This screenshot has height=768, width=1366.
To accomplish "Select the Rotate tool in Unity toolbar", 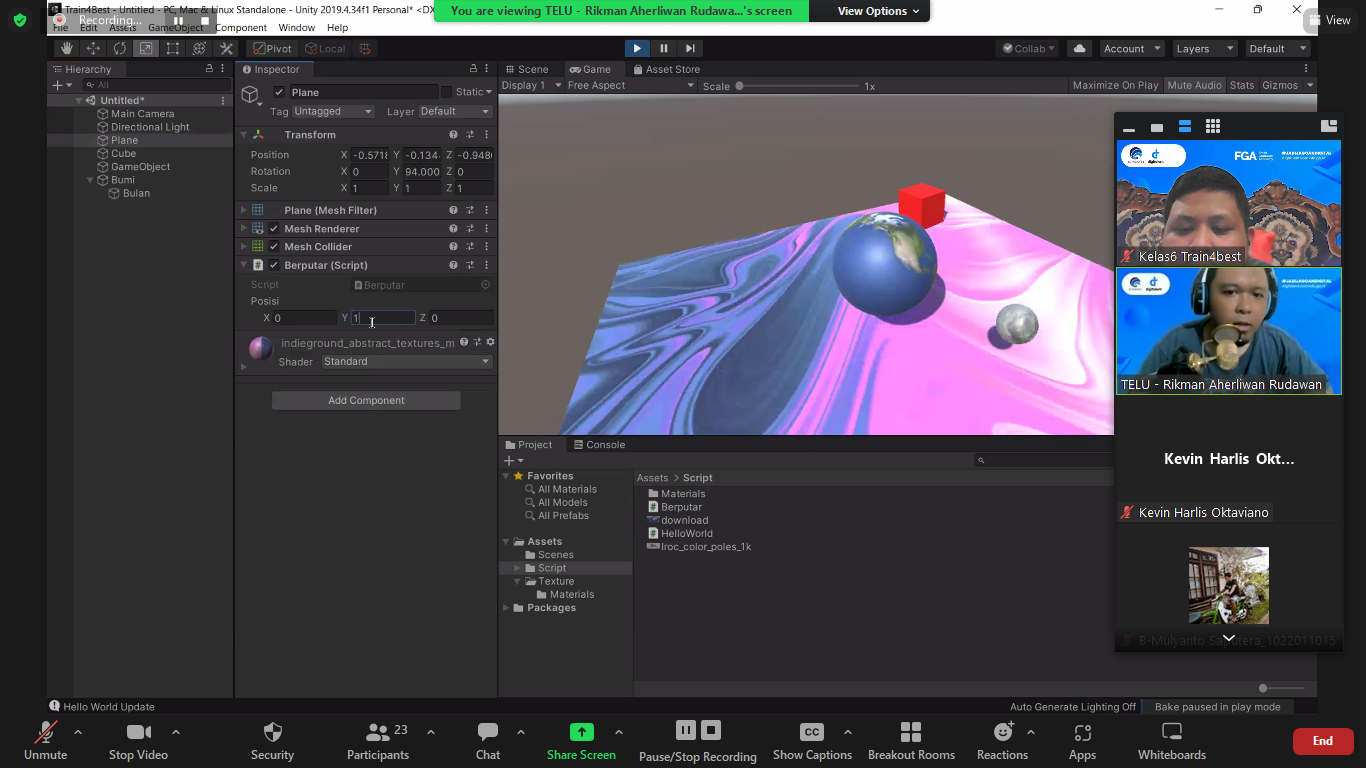I will click(x=120, y=48).
